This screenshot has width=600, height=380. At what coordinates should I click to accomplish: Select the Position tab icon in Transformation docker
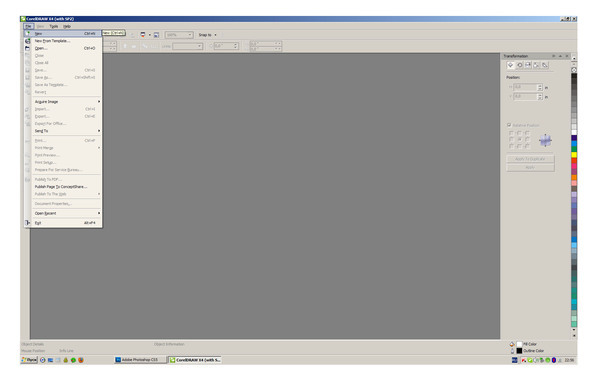(x=510, y=65)
